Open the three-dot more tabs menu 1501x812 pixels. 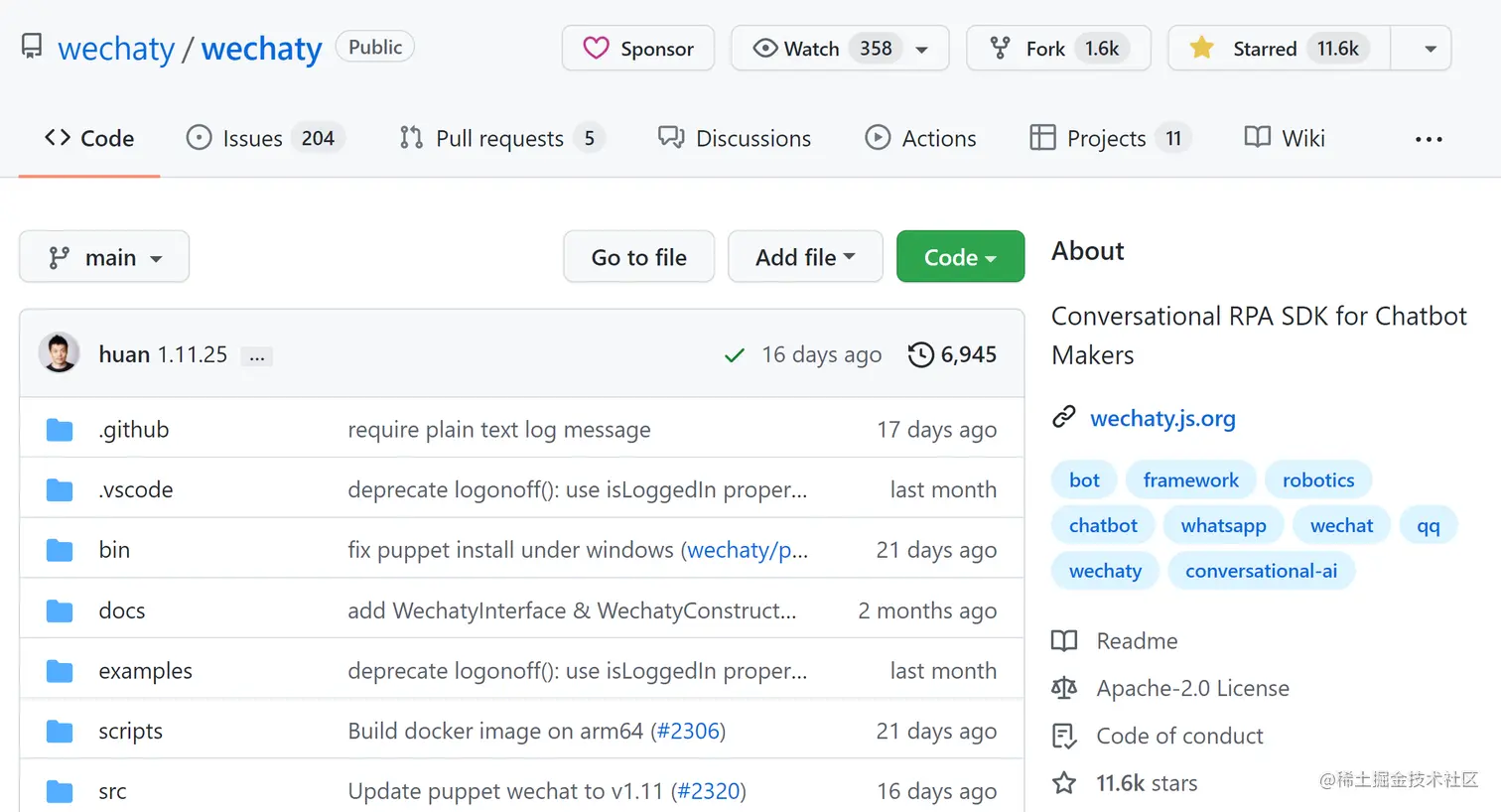pos(1429,139)
